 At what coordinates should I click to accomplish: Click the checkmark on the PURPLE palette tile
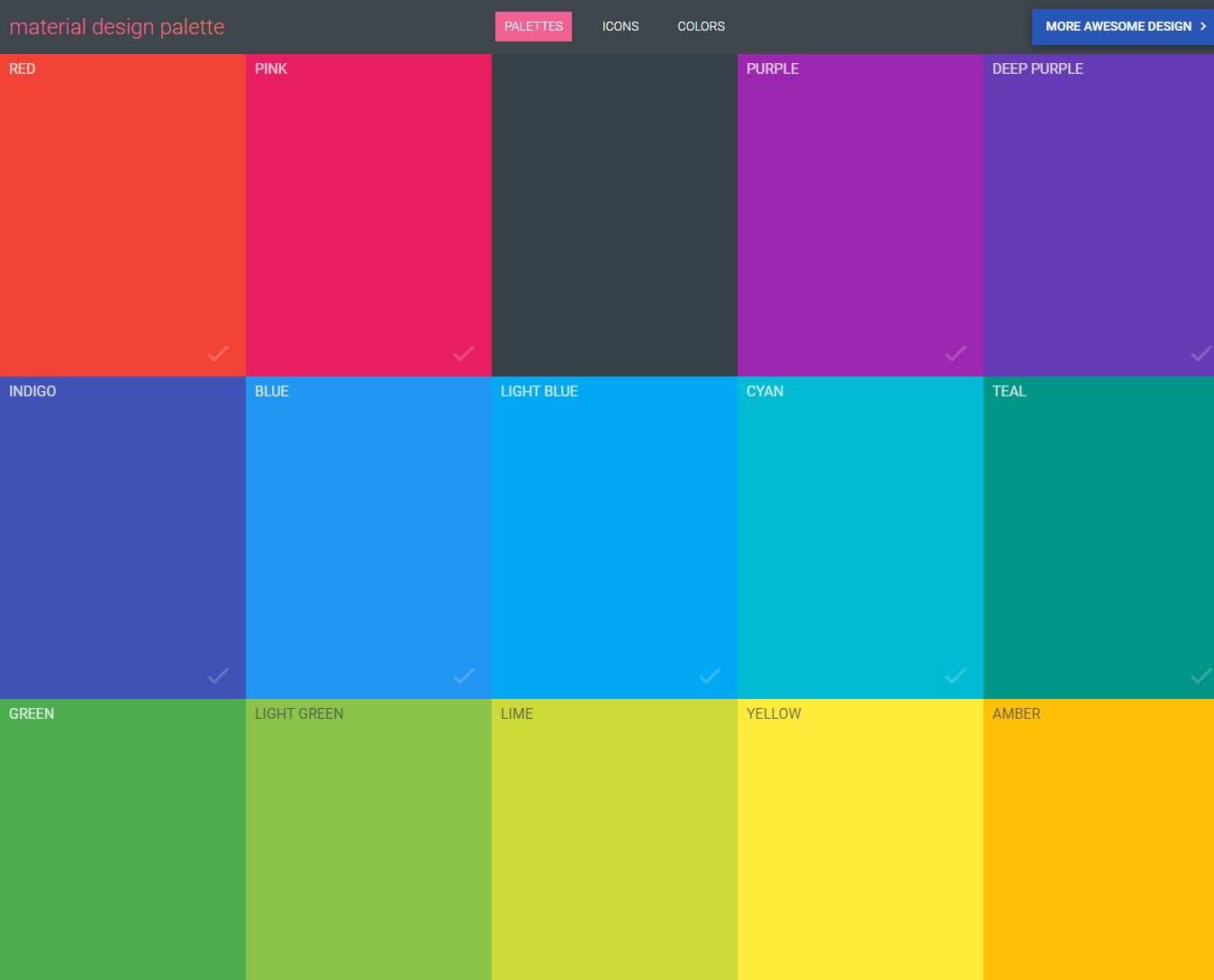(955, 353)
